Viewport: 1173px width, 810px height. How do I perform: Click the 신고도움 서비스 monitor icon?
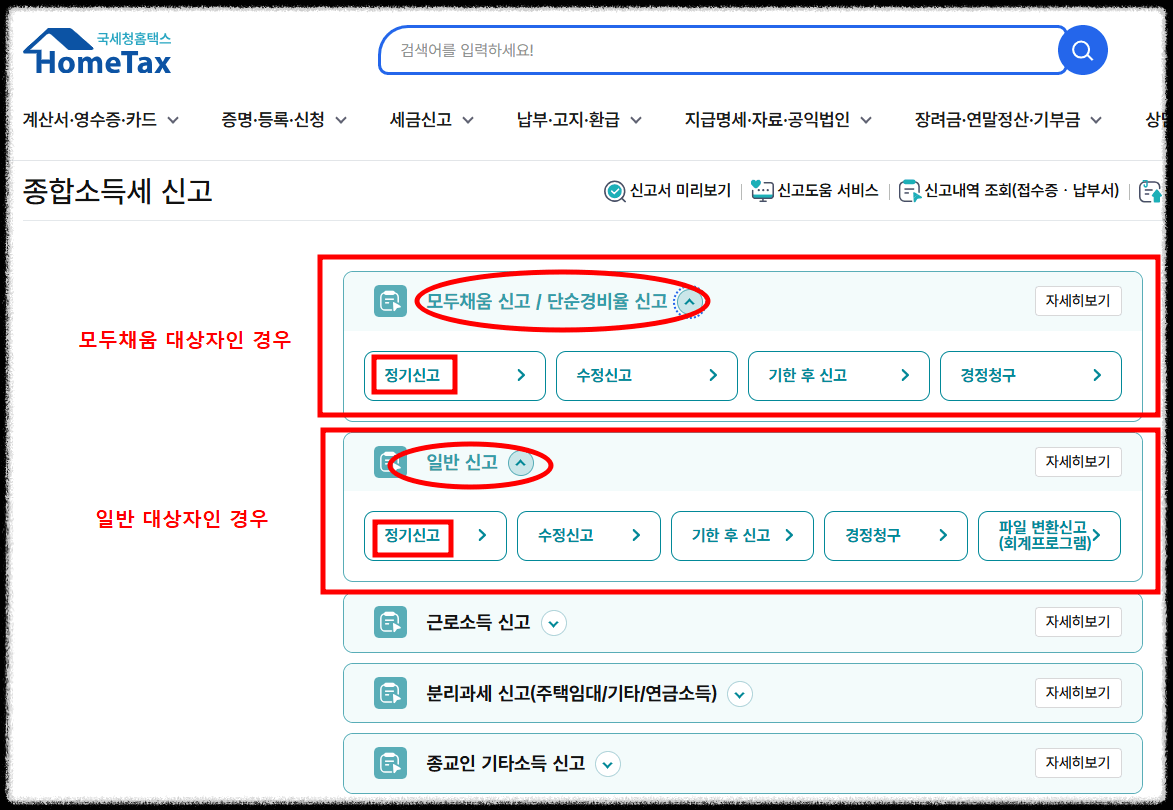761,190
